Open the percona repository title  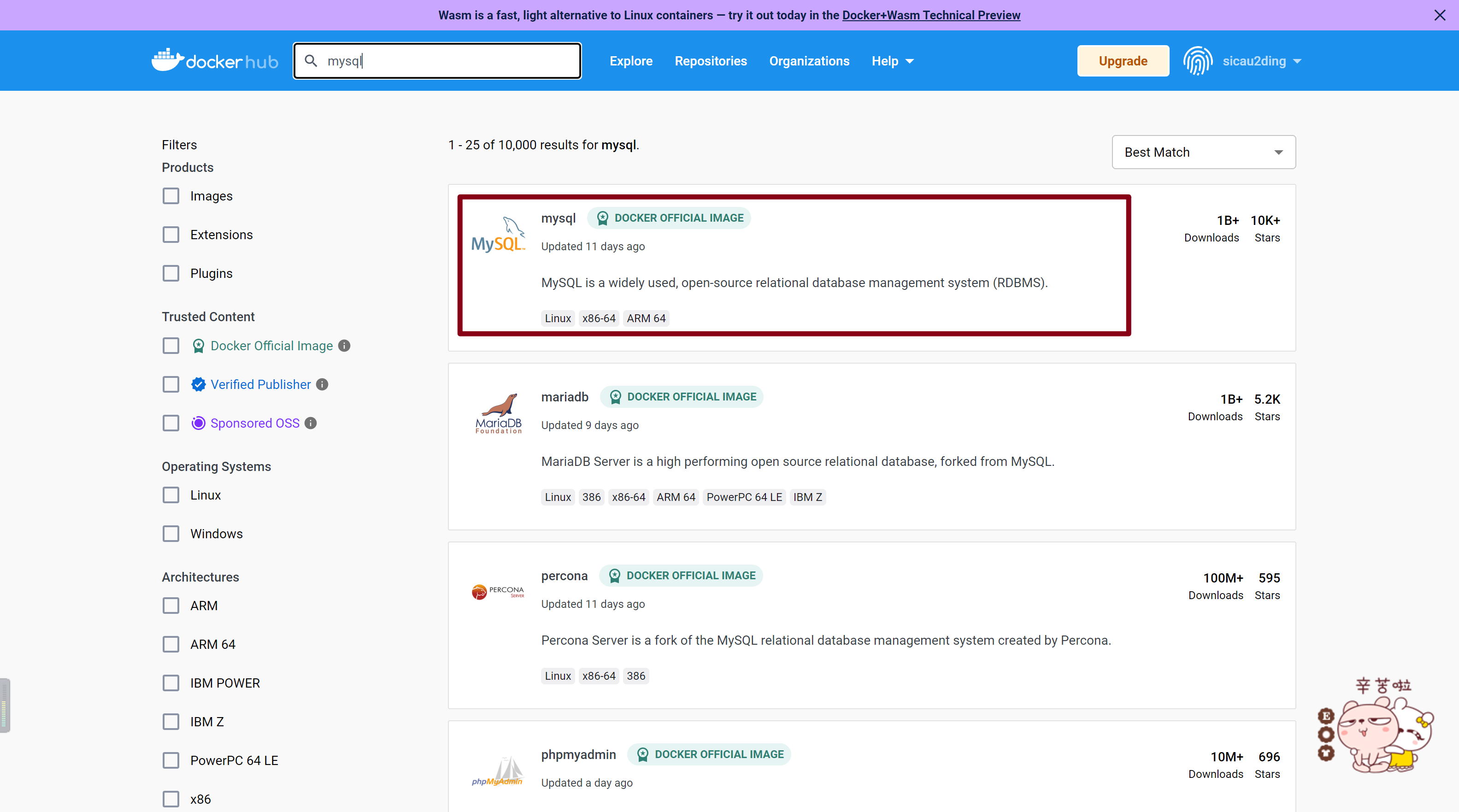tap(564, 576)
